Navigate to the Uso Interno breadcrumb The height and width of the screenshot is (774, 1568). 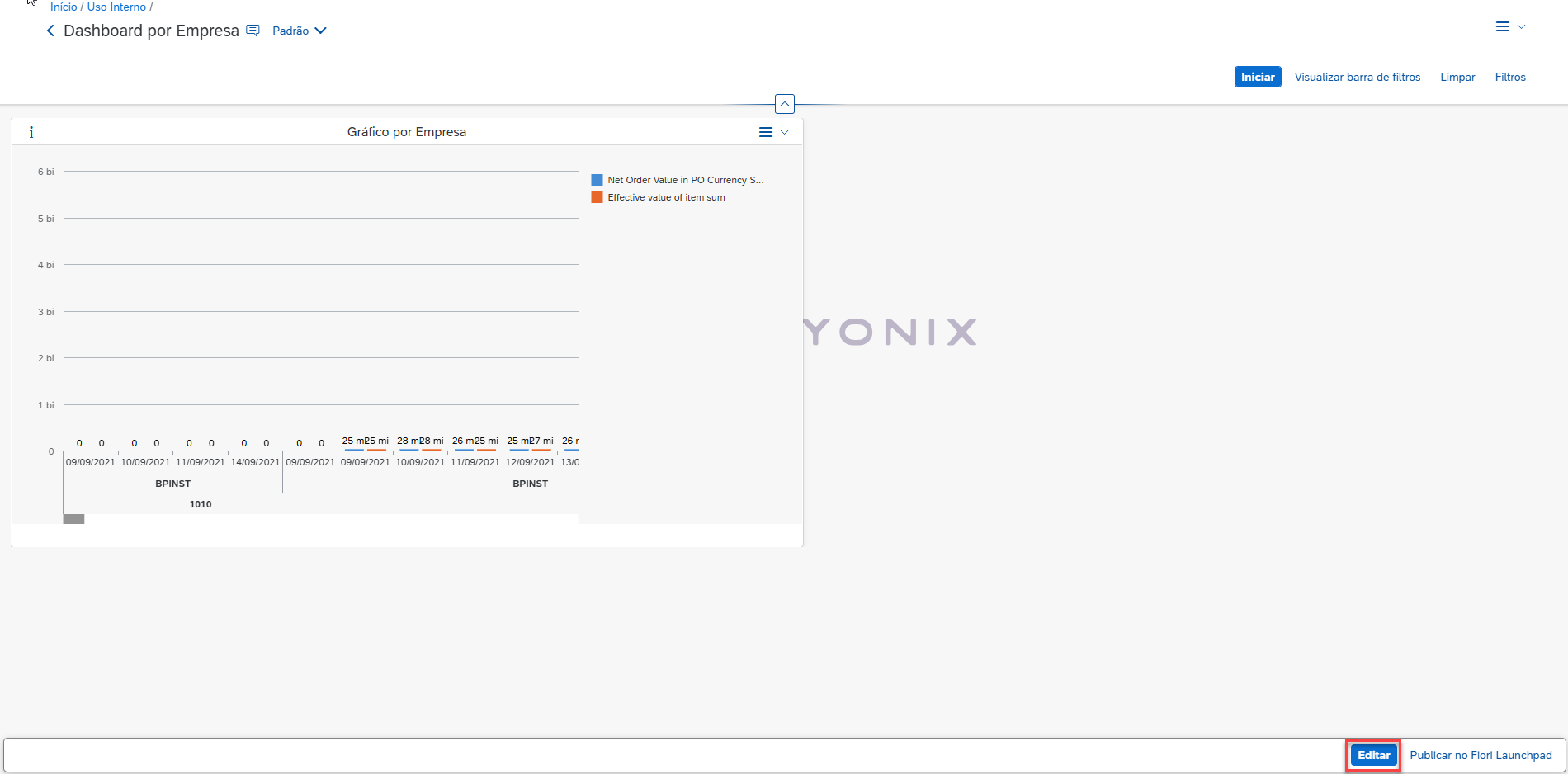[116, 7]
